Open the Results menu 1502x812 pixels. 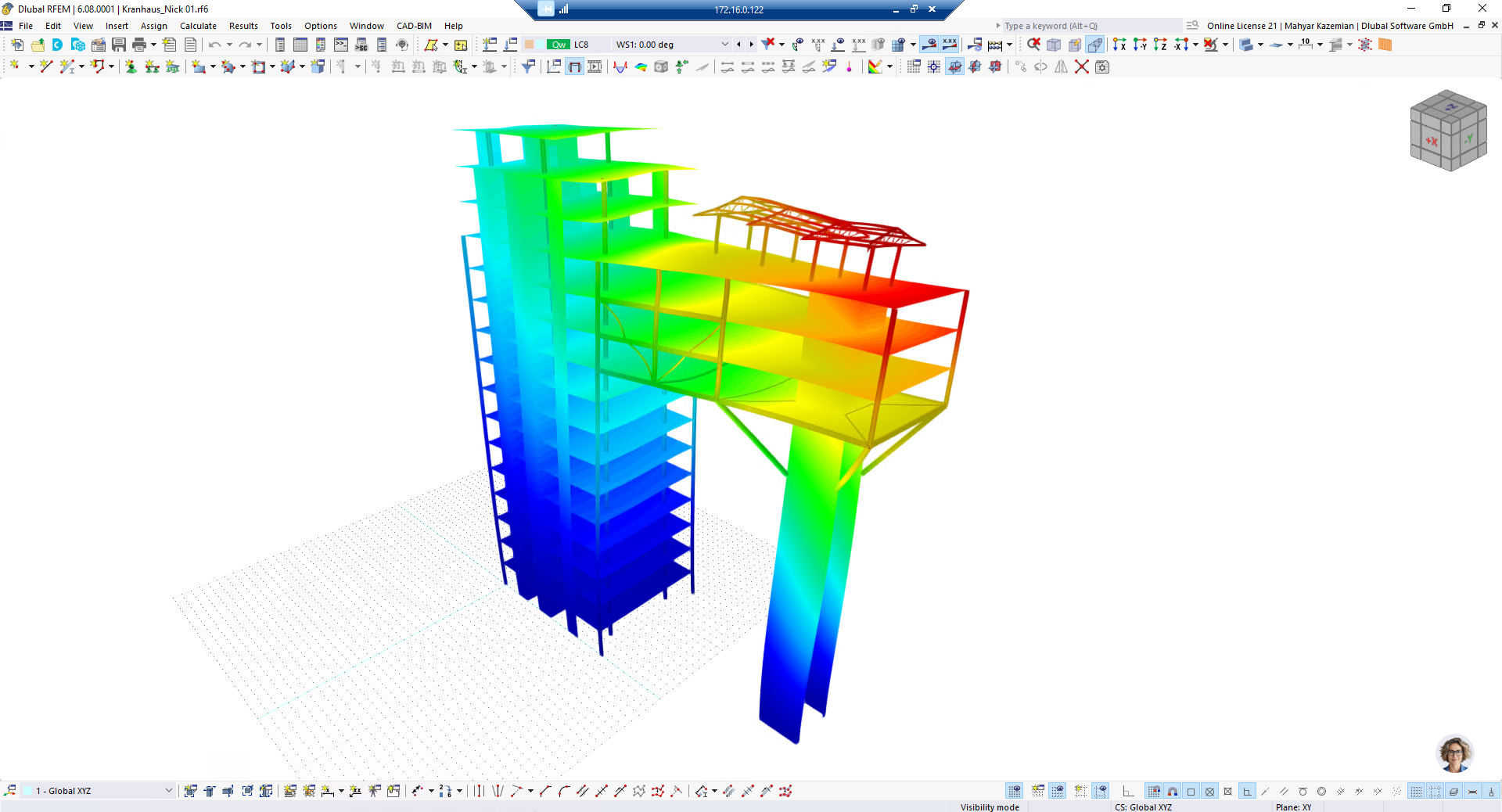[243, 26]
